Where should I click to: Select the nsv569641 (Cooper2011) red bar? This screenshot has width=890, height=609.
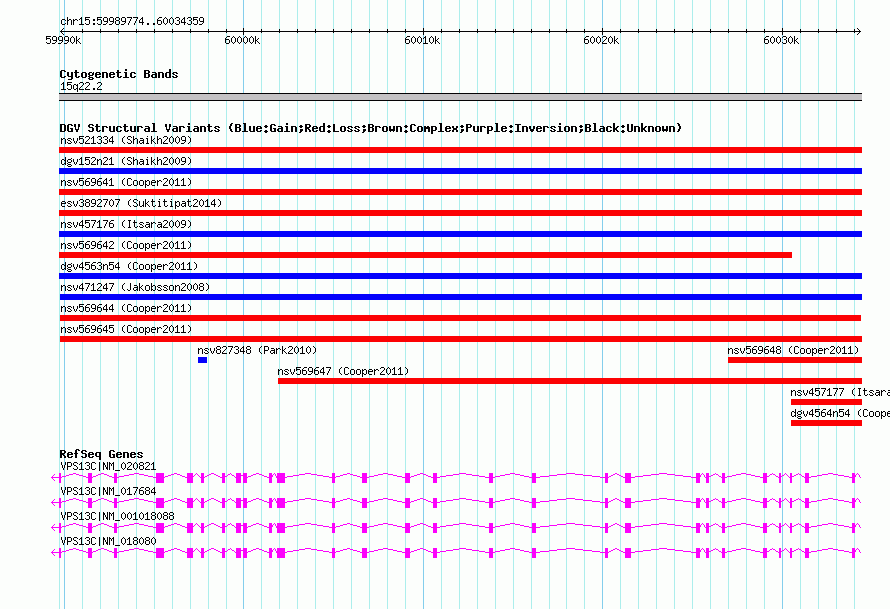[460, 192]
